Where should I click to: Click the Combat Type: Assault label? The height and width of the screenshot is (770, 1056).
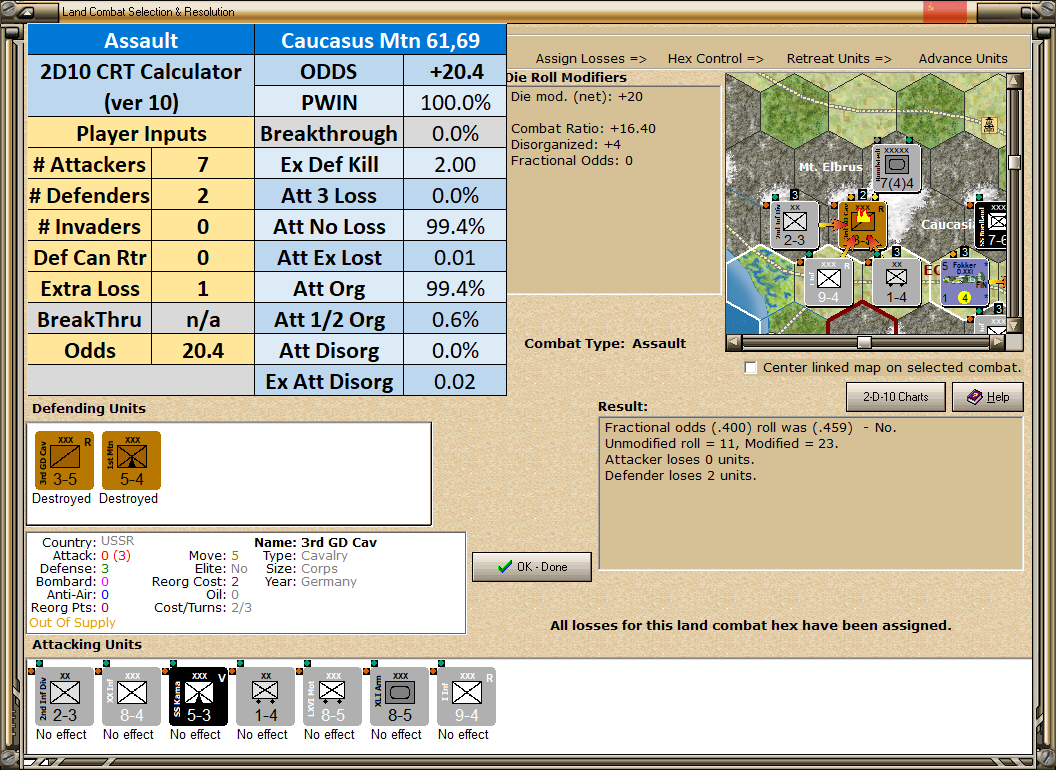[x=605, y=343]
